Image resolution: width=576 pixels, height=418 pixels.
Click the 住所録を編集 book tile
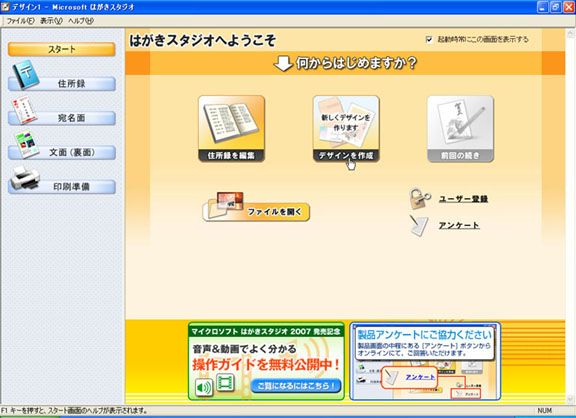pos(231,129)
